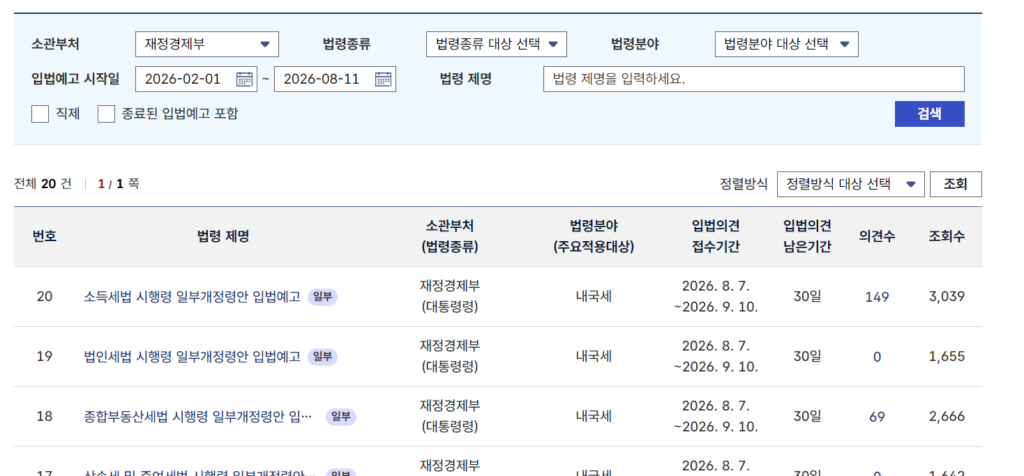Click the 법령 제명 column header
Screen dimensions: 1024x476
tap(223, 236)
